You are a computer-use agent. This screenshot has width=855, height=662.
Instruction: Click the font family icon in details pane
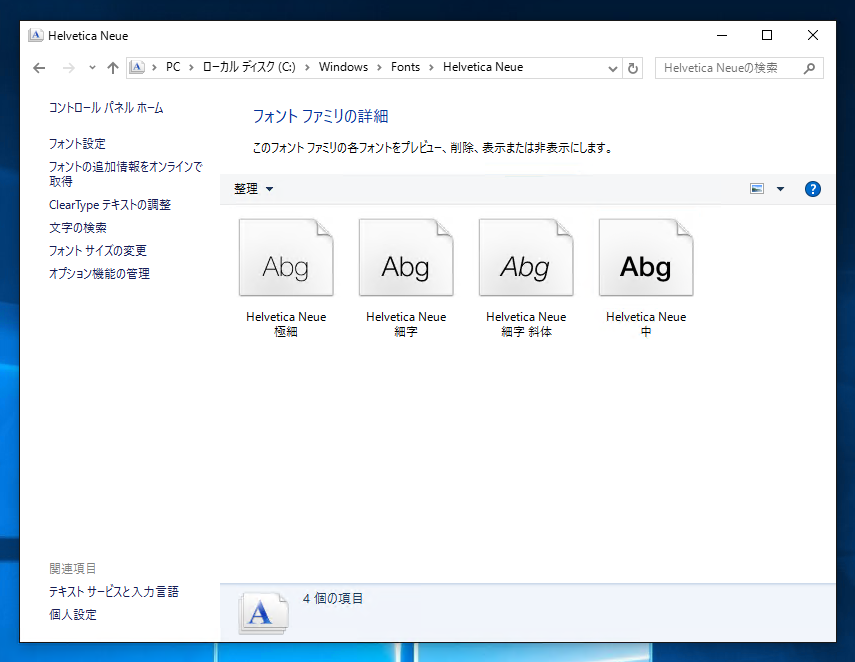[263, 613]
